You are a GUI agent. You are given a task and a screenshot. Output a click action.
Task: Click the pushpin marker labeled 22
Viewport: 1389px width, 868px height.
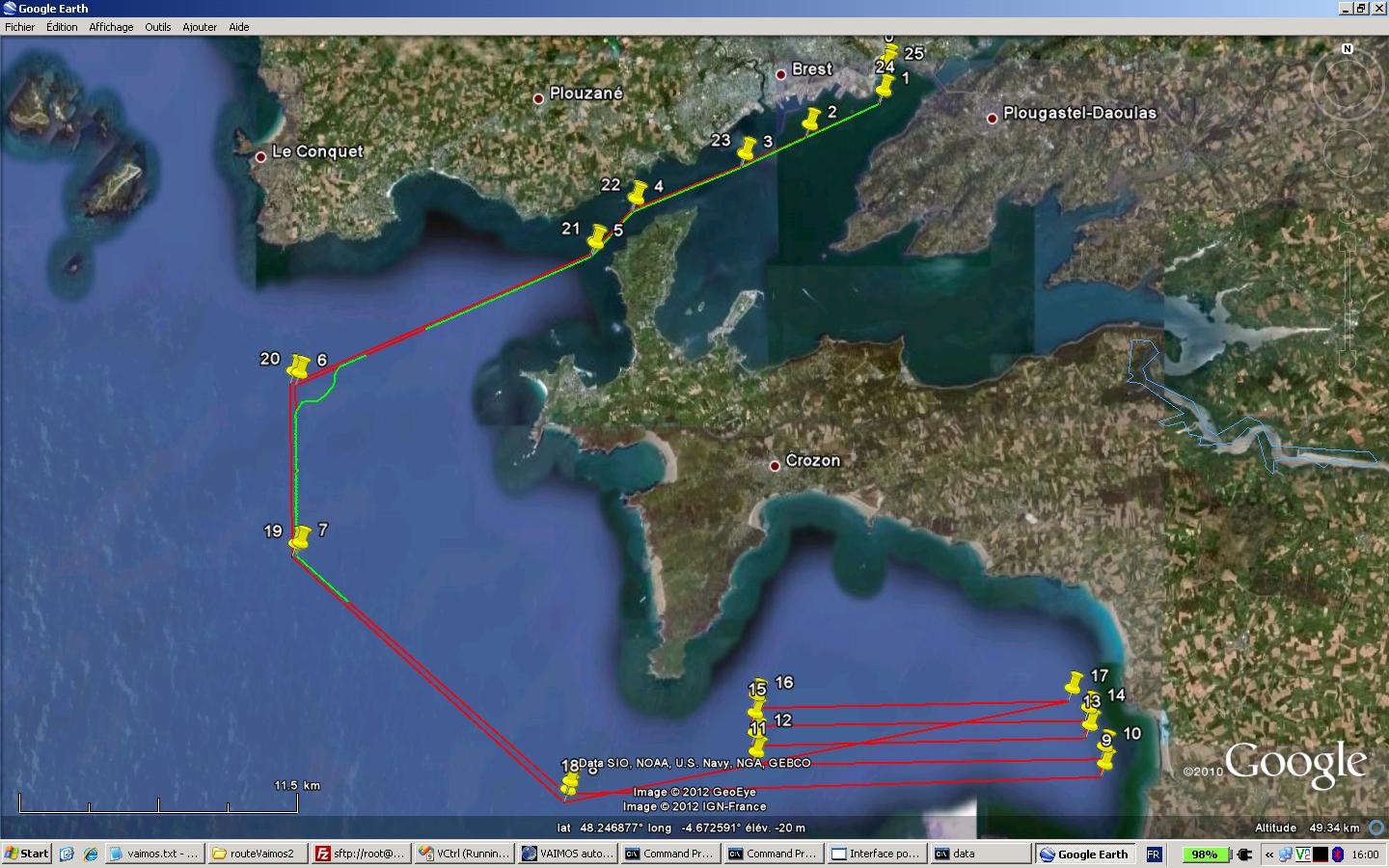638,194
